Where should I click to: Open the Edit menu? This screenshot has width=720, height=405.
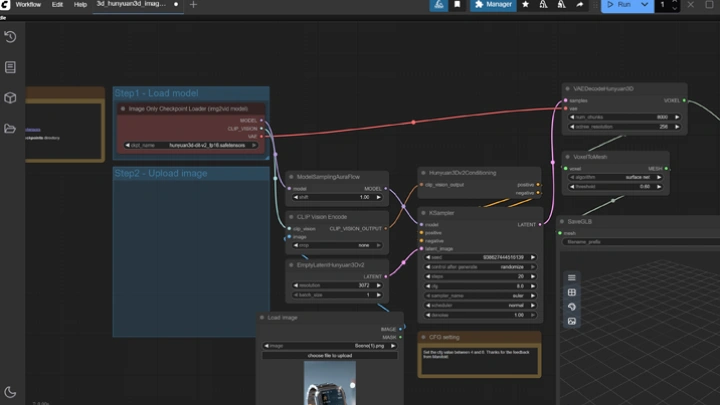[57, 5]
